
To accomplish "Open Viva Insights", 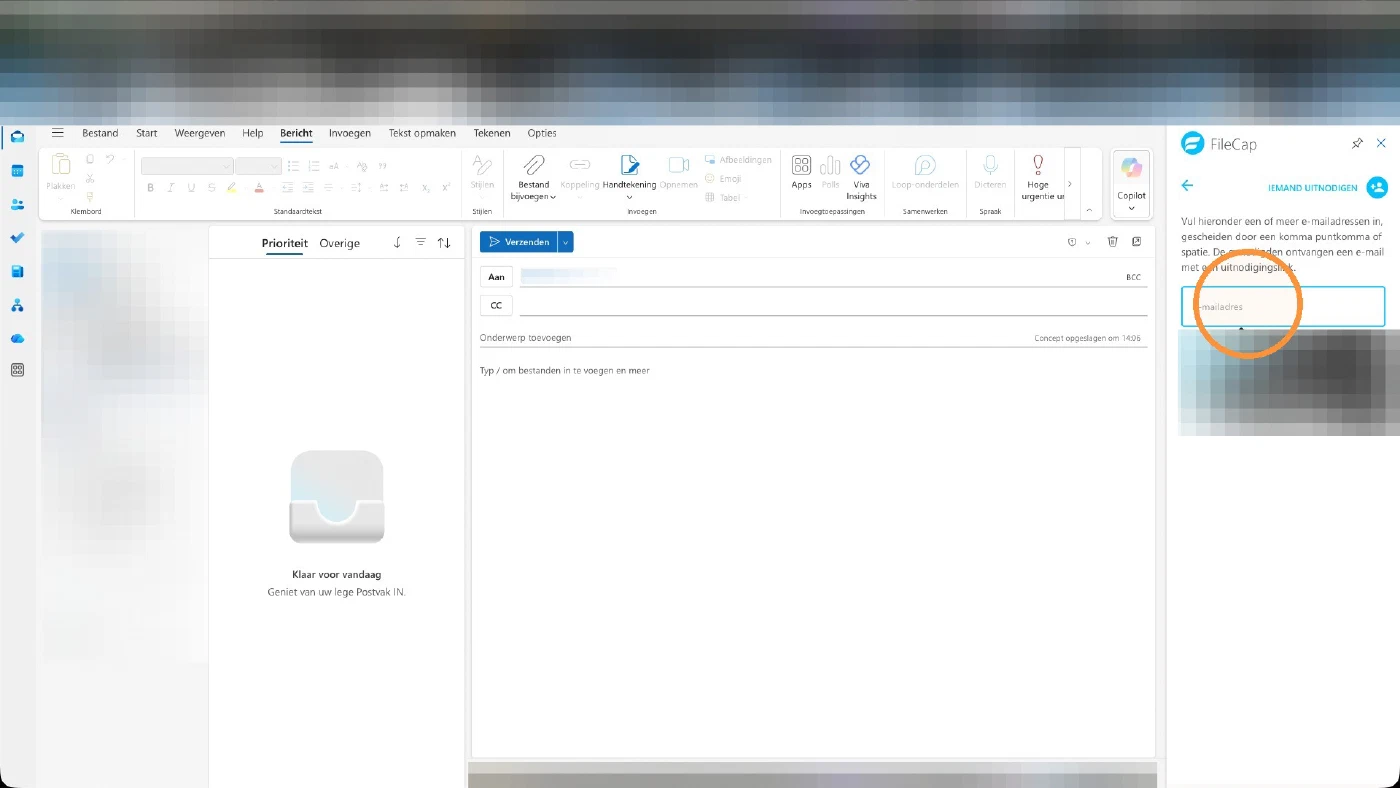I will (860, 165).
